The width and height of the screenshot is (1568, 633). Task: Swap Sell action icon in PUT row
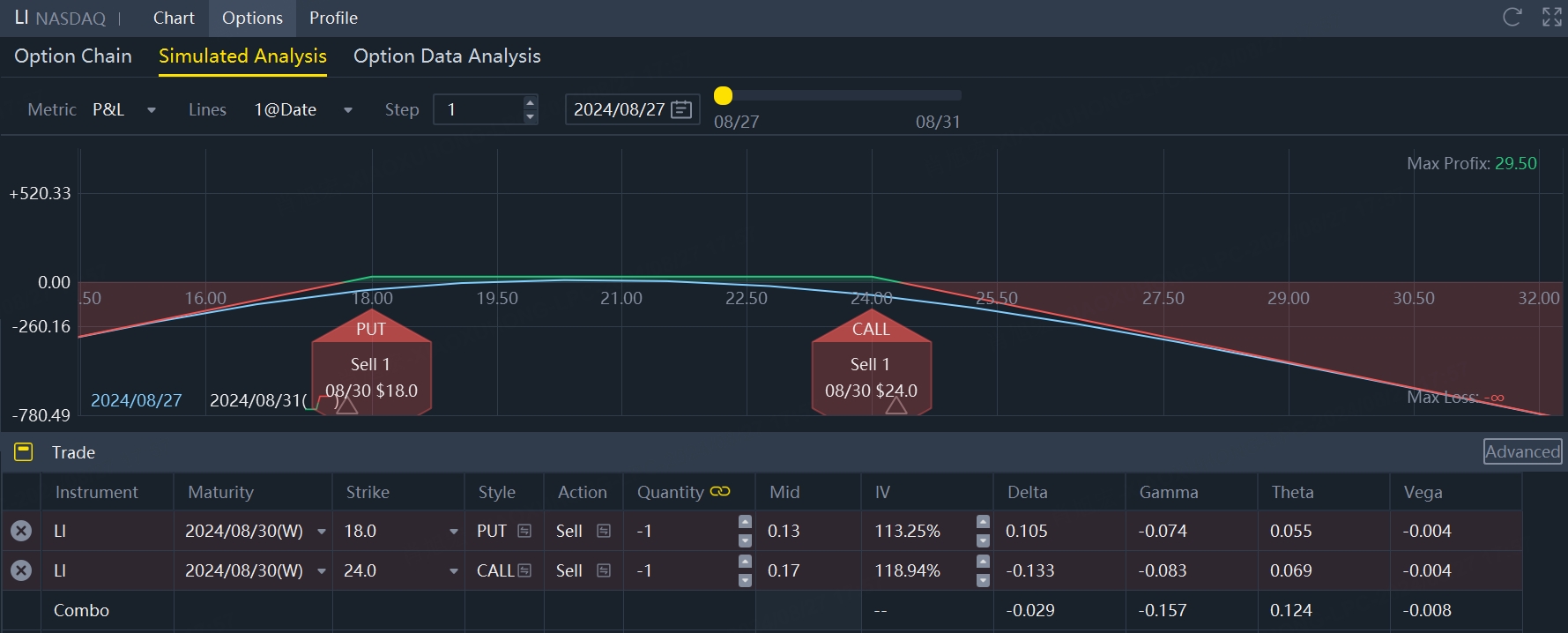pyautogui.click(x=604, y=531)
